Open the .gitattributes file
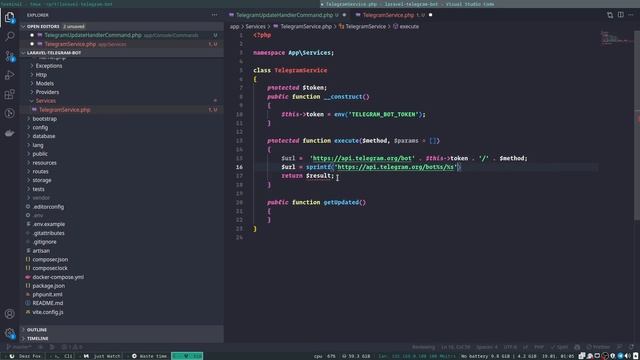The height and width of the screenshot is (360, 640). (x=48, y=233)
